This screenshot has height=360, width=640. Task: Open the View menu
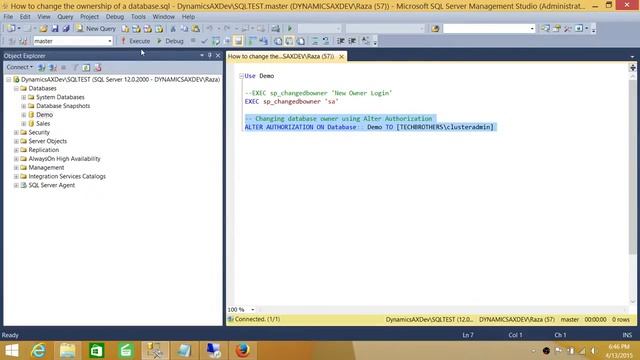pos(44,17)
